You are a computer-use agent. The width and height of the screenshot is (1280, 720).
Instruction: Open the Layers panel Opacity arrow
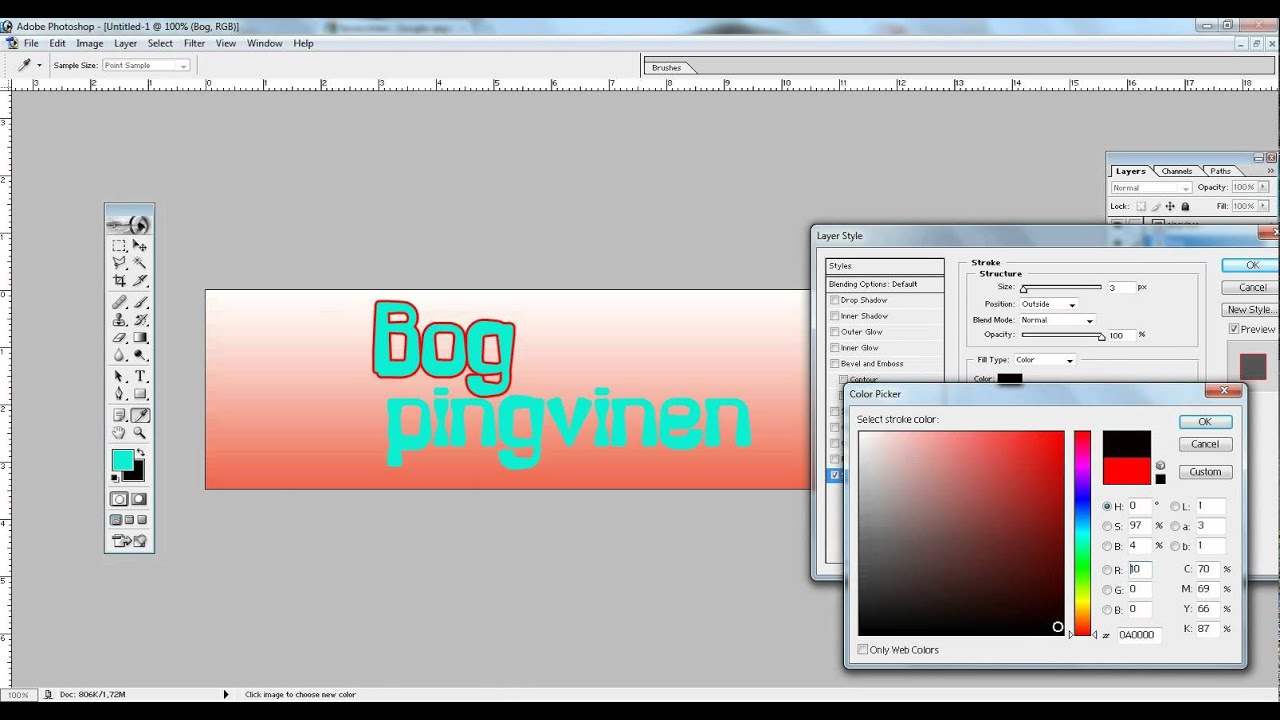(x=1264, y=187)
